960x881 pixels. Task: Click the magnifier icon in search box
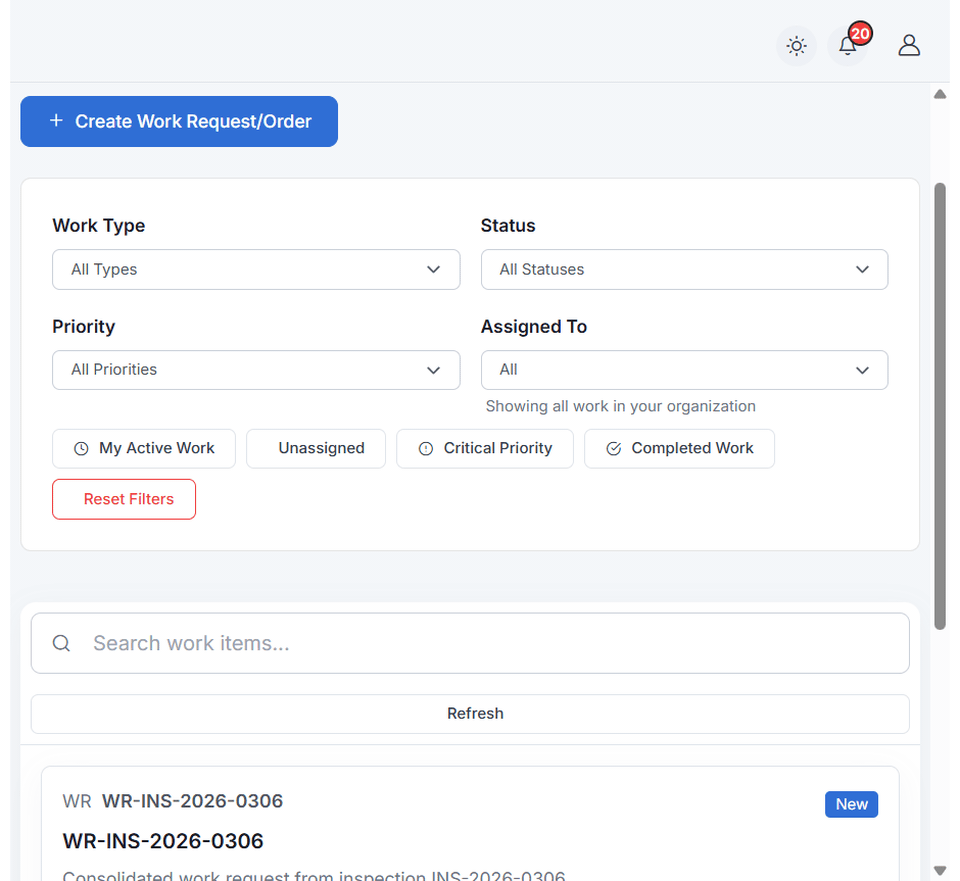(61, 643)
